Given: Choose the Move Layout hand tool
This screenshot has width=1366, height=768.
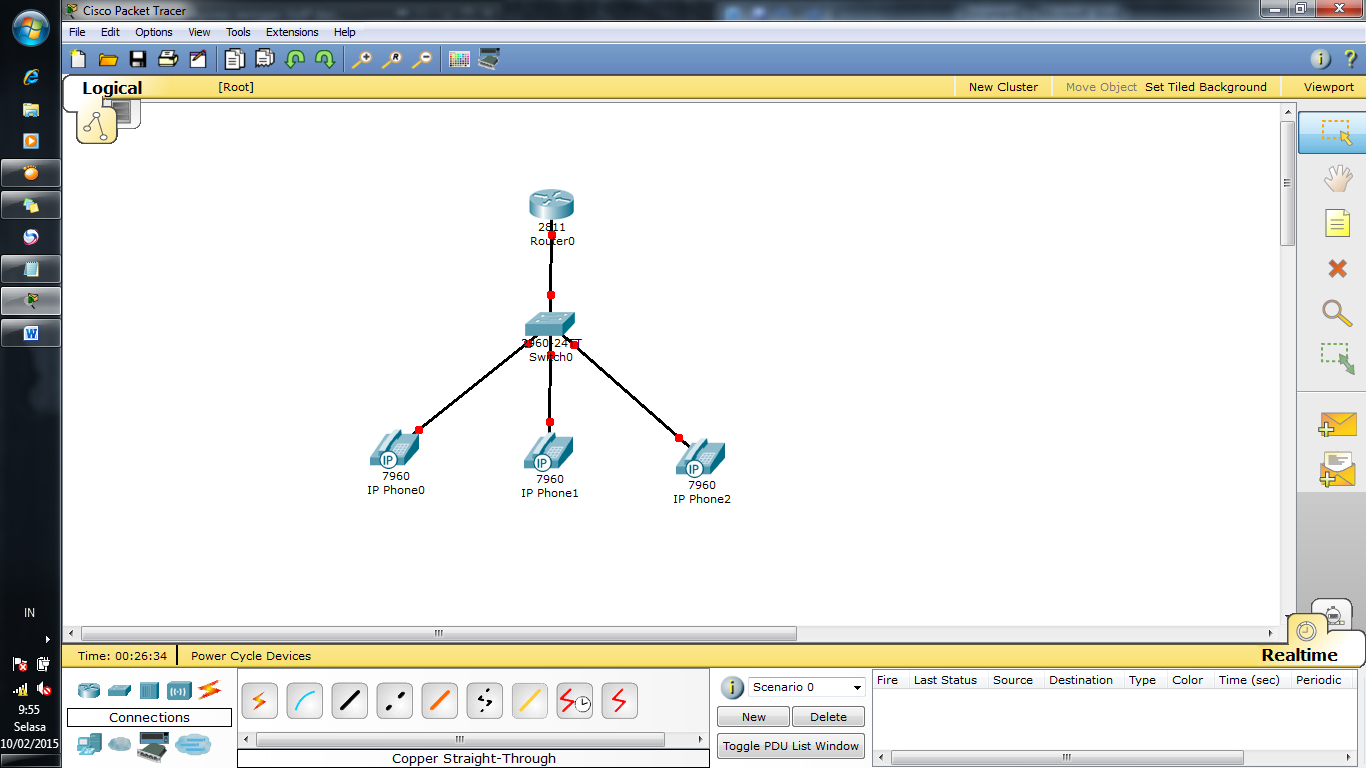Looking at the screenshot, I should tap(1337, 179).
